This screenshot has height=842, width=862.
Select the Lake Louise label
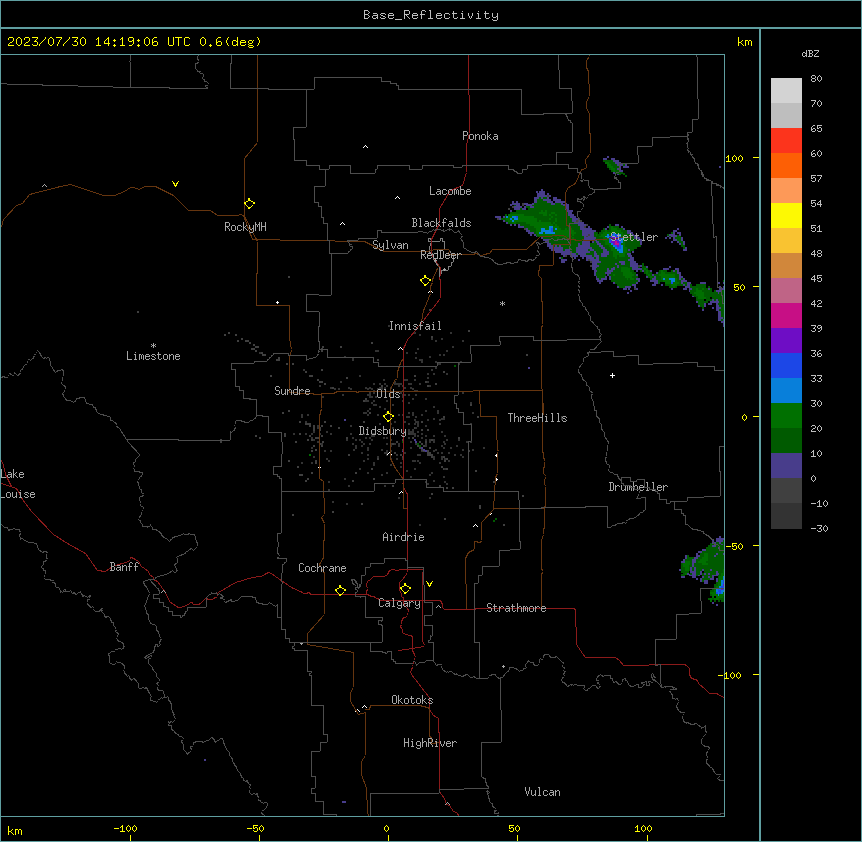click(x=18, y=484)
